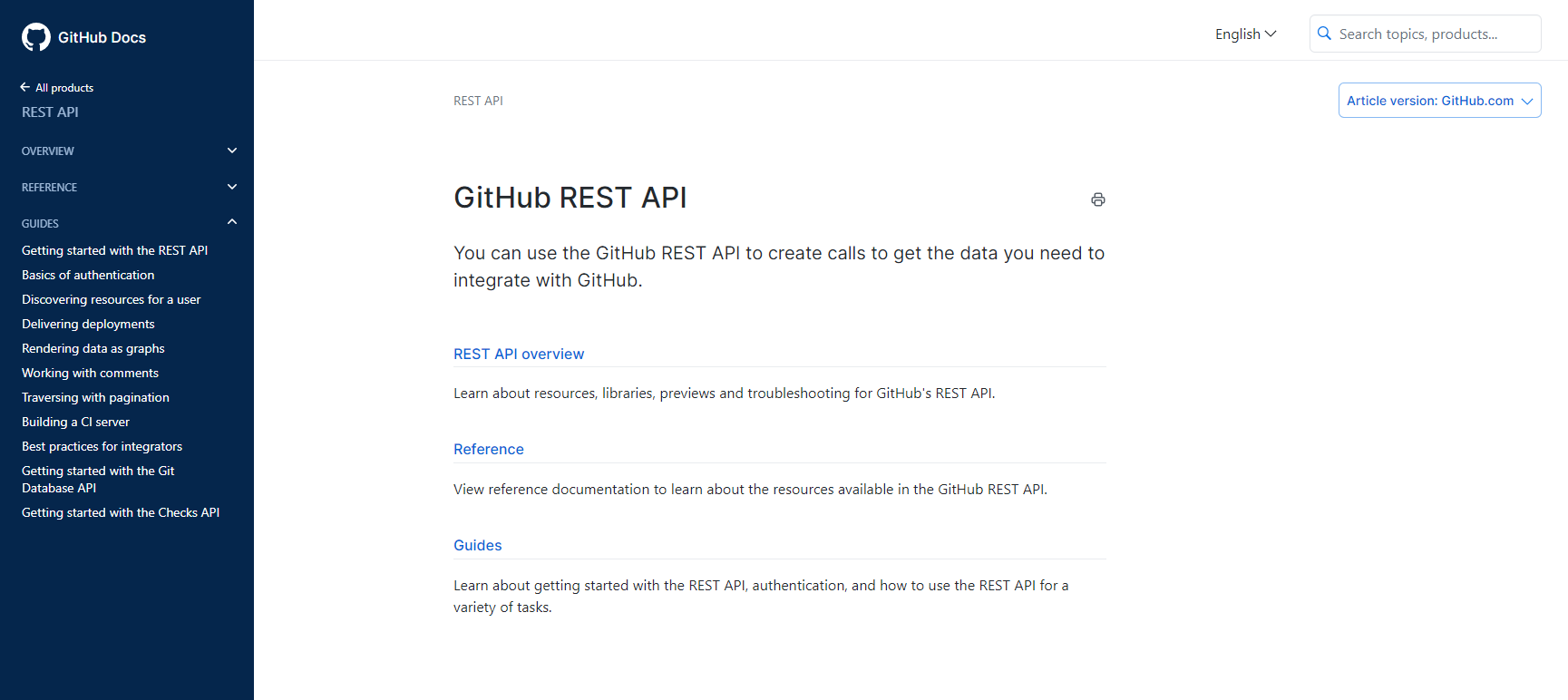
Task: Open the Guides section link
Action: [x=478, y=545]
